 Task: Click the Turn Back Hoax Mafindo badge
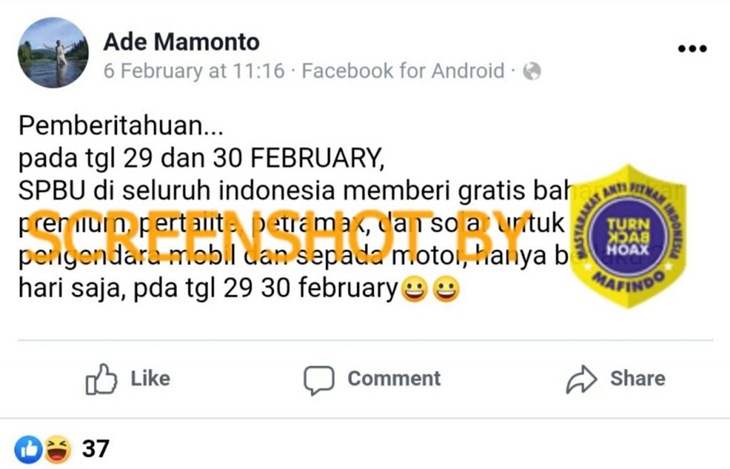click(629, 236)
